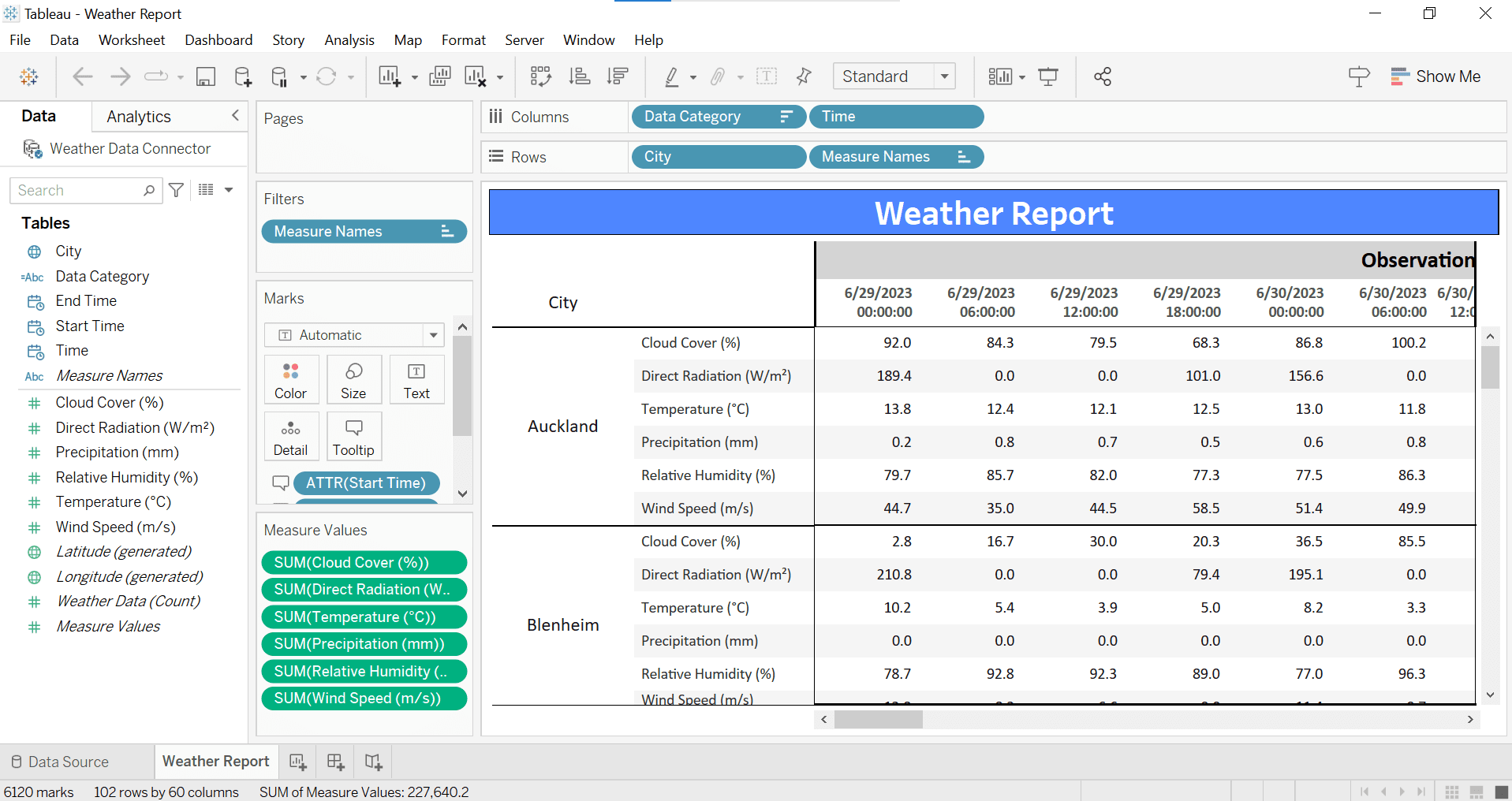Click the New Dashboard icon at bottom

coord(335,762)
